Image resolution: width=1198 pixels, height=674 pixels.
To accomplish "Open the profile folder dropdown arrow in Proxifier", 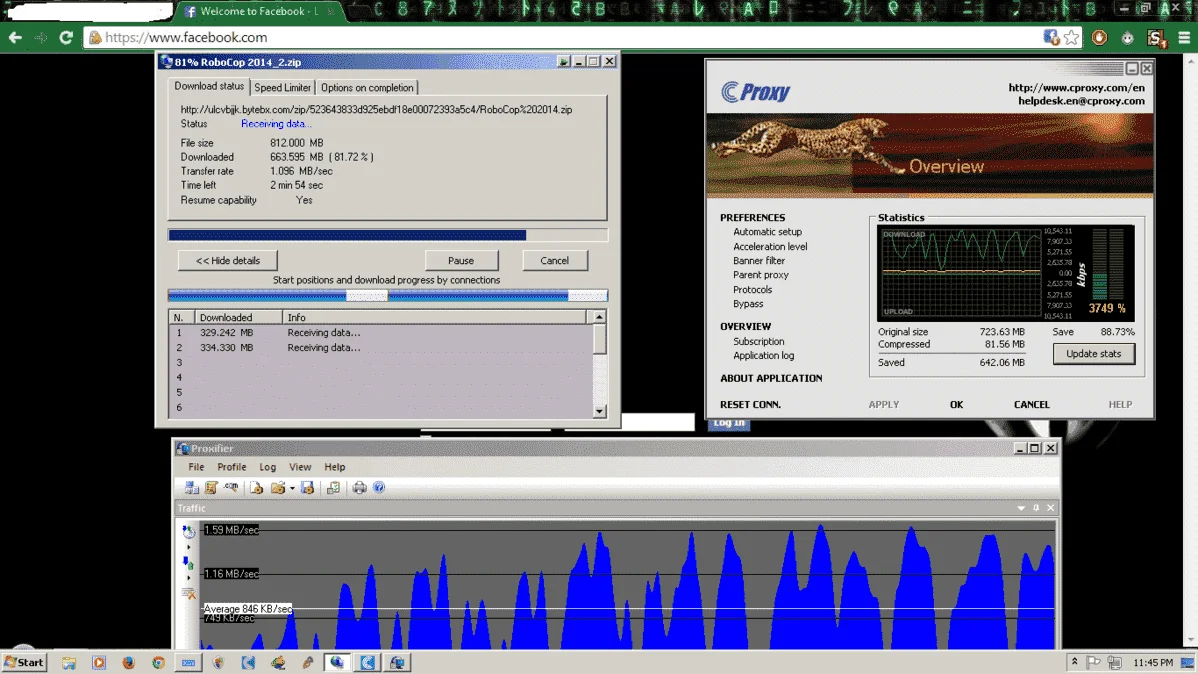I will pos(292,488).
